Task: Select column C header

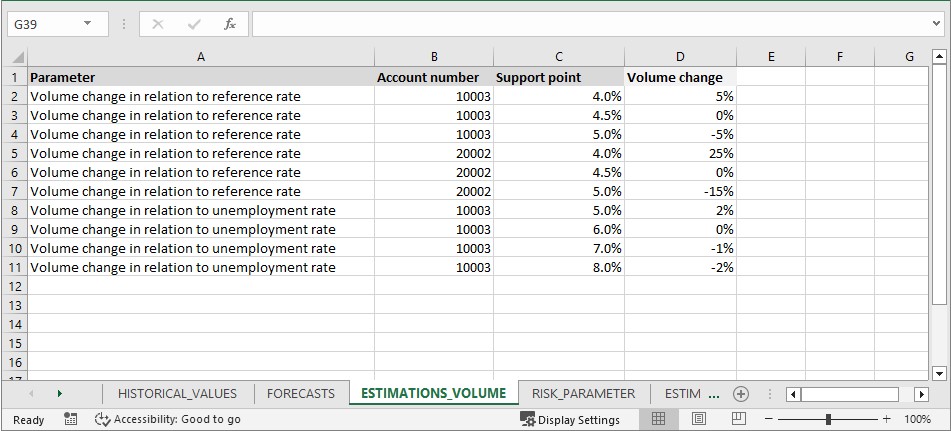Action: tap(559, 57)
